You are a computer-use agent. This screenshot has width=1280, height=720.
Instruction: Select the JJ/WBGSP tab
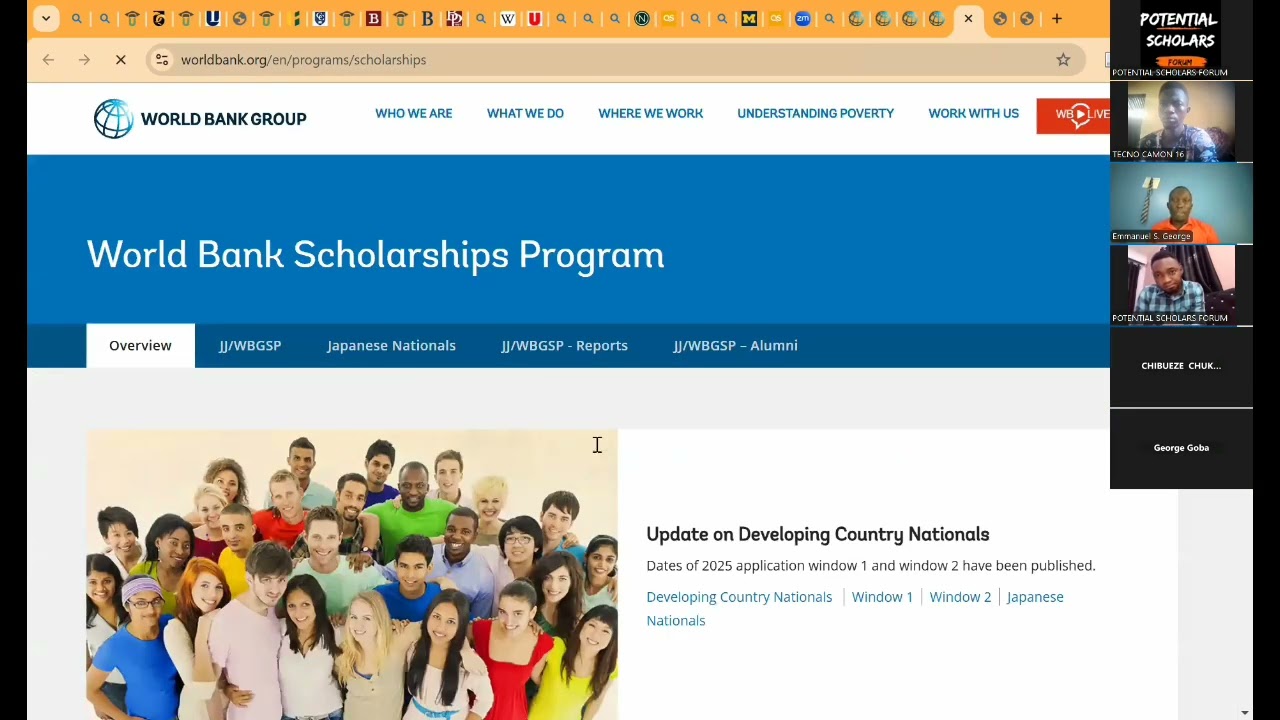(x=250, y=346)
